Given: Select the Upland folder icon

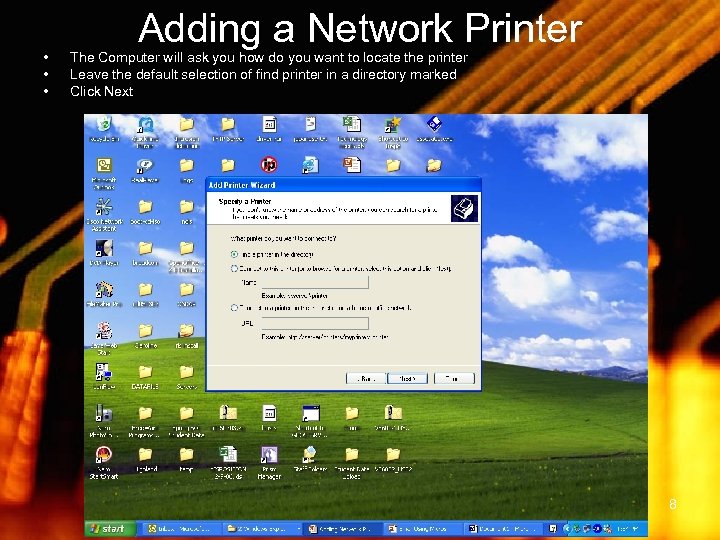Looking at the screenshot, I should click(x=145, y=455).
